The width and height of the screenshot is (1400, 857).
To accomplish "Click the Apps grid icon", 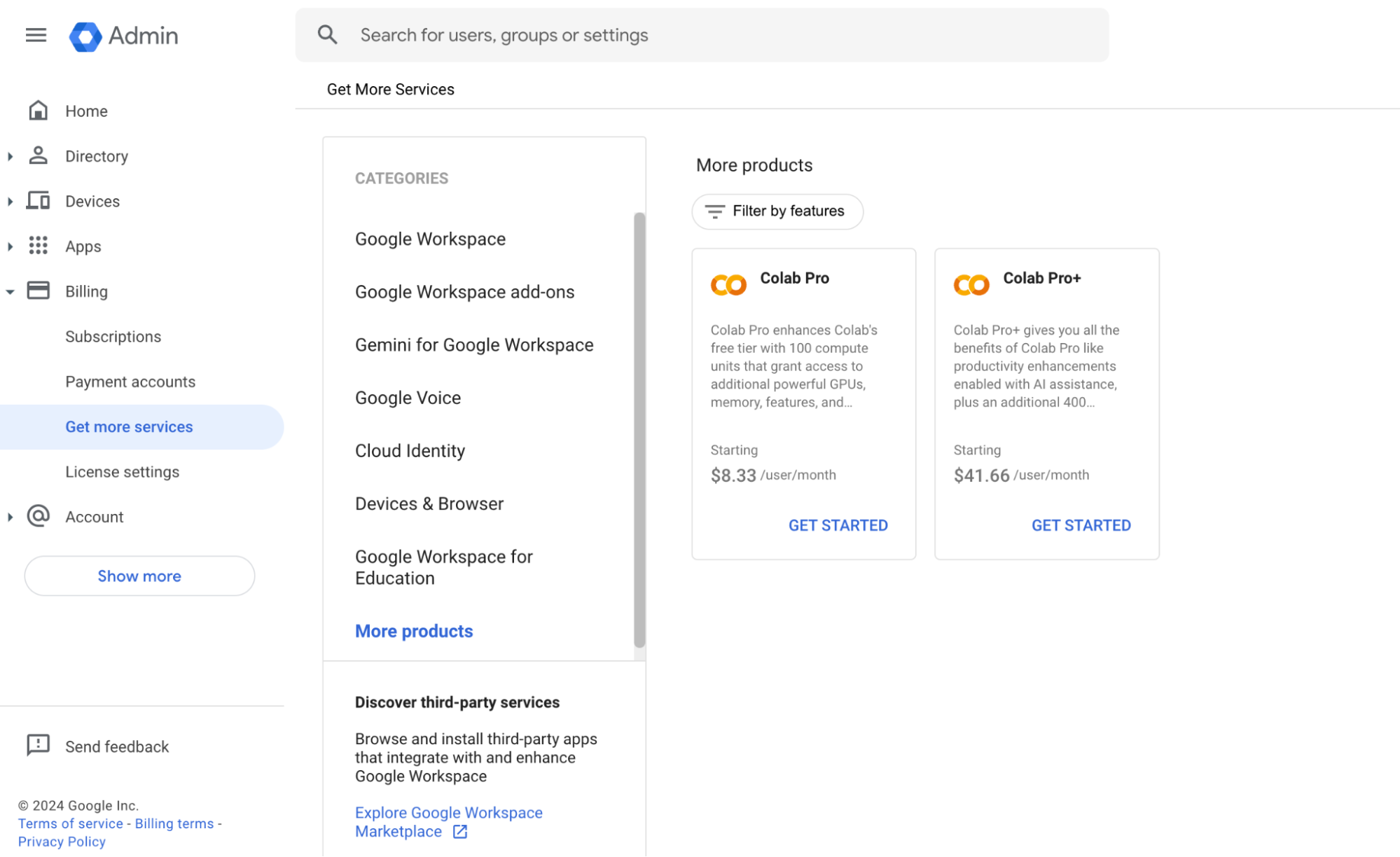I will [x=38, y=246].
